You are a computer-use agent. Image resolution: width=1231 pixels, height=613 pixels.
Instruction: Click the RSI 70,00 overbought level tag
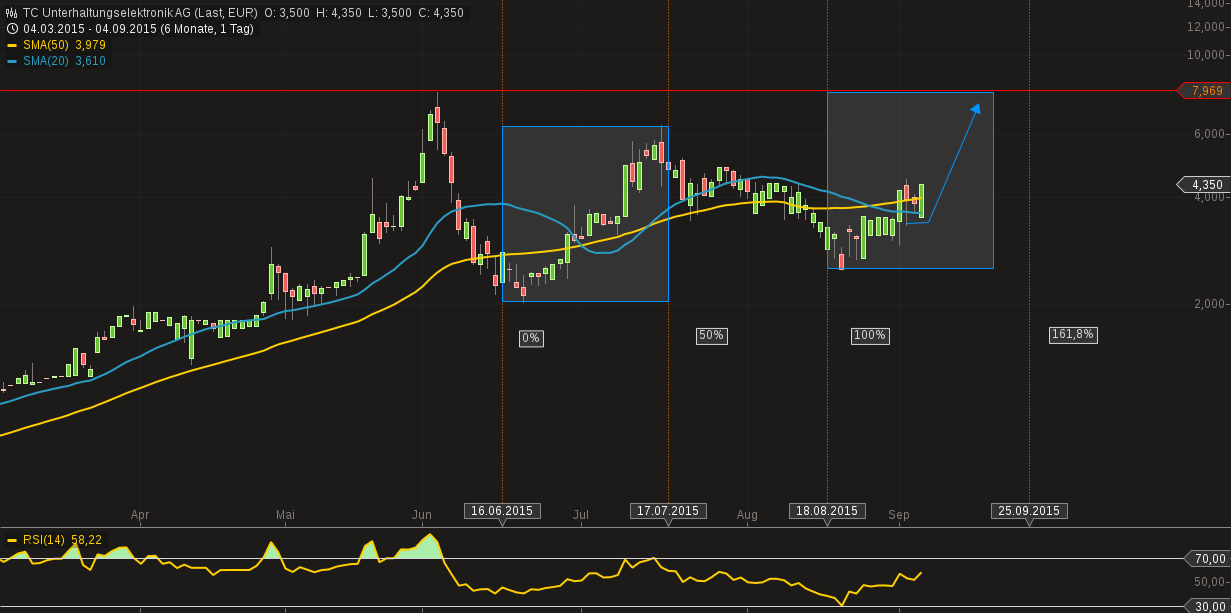click(x=1205, y=559)
